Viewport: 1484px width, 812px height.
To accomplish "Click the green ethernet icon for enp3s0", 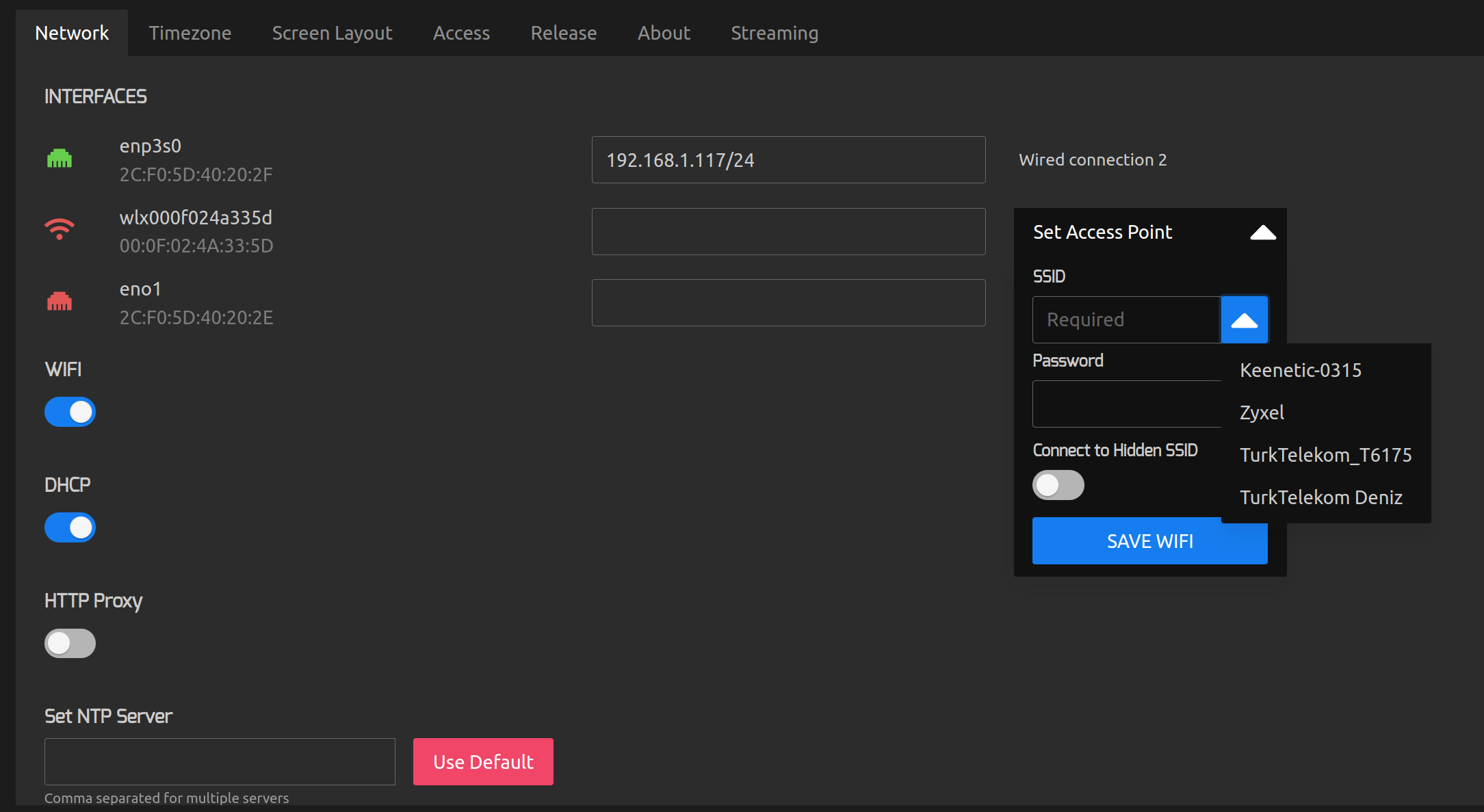I will 60,159.
